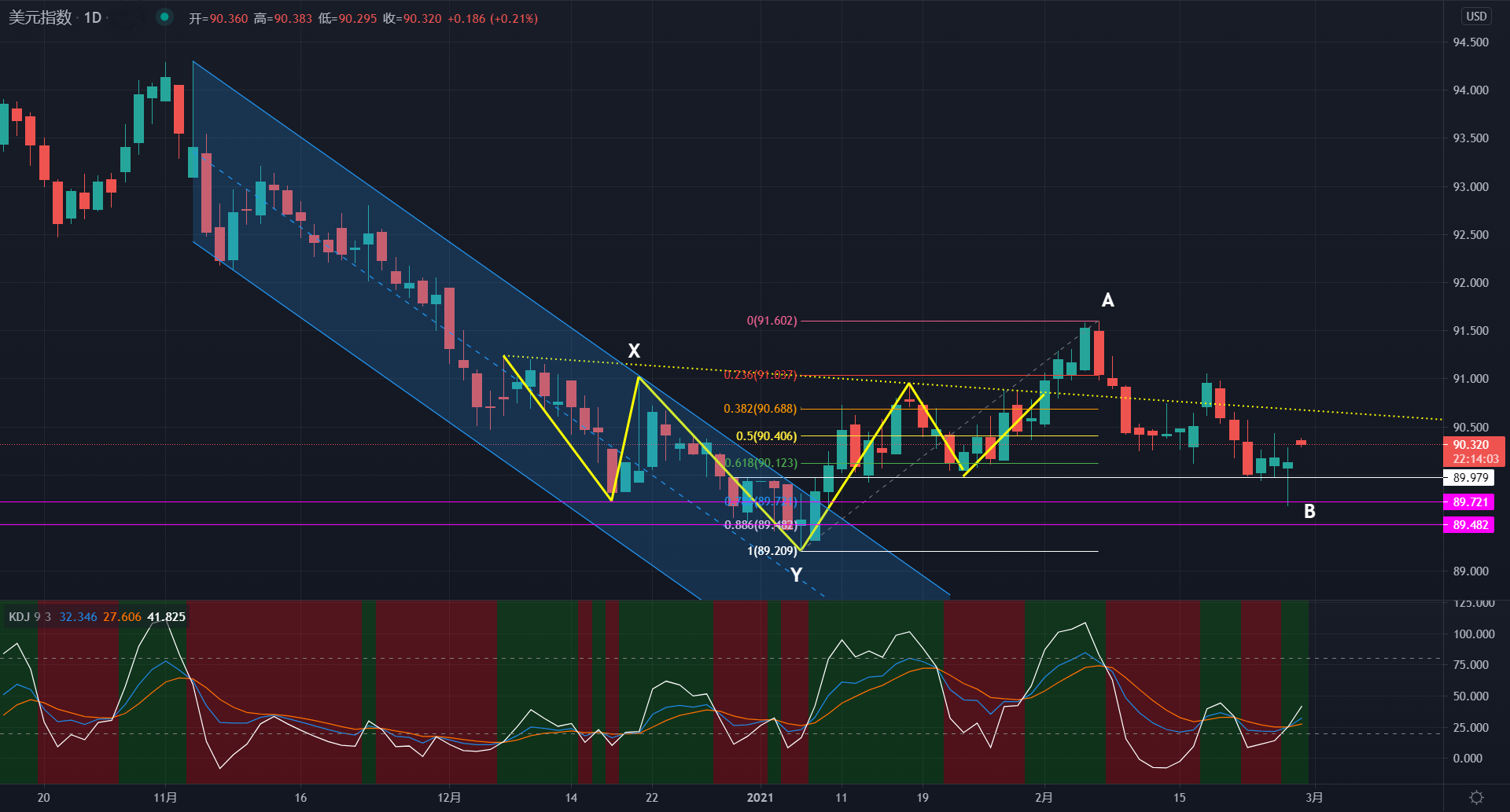Viewport: 1510px width, 812px height.
Task: Click the 94.500 price scale value
Action: pyautogui.click(x=1471, y=42)
